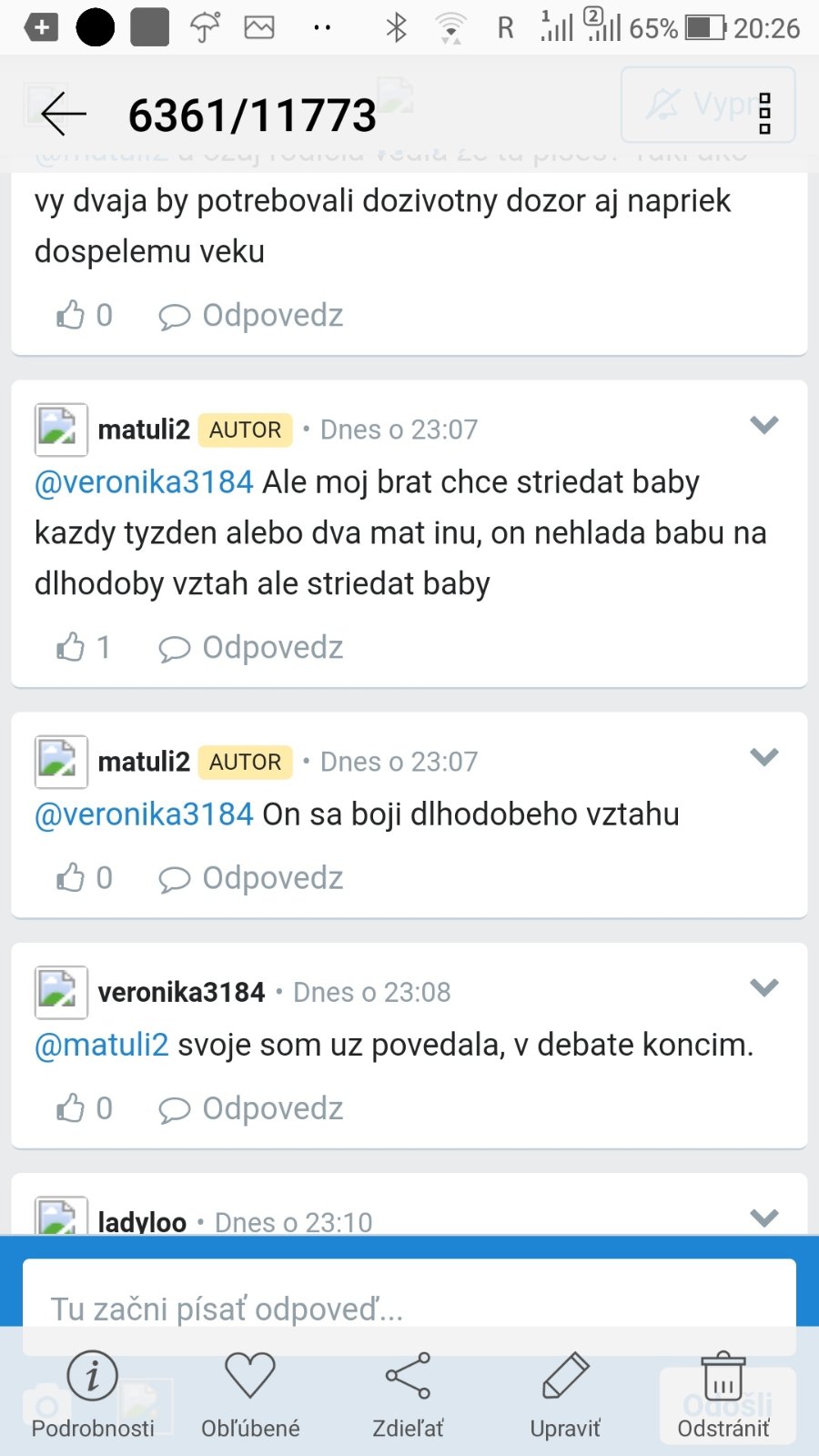Like veronika3184's 23:08 comment
Screen dimensions: 819x1456
click(x=71, y=1108)
